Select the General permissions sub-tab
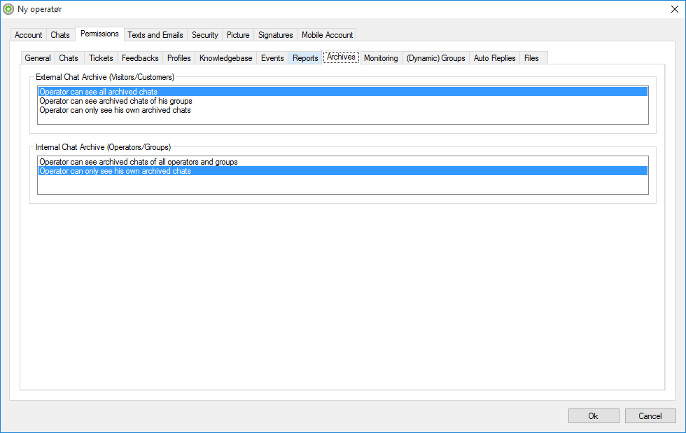The height and width of the screenshot is (433, 686). coord(38,58)
